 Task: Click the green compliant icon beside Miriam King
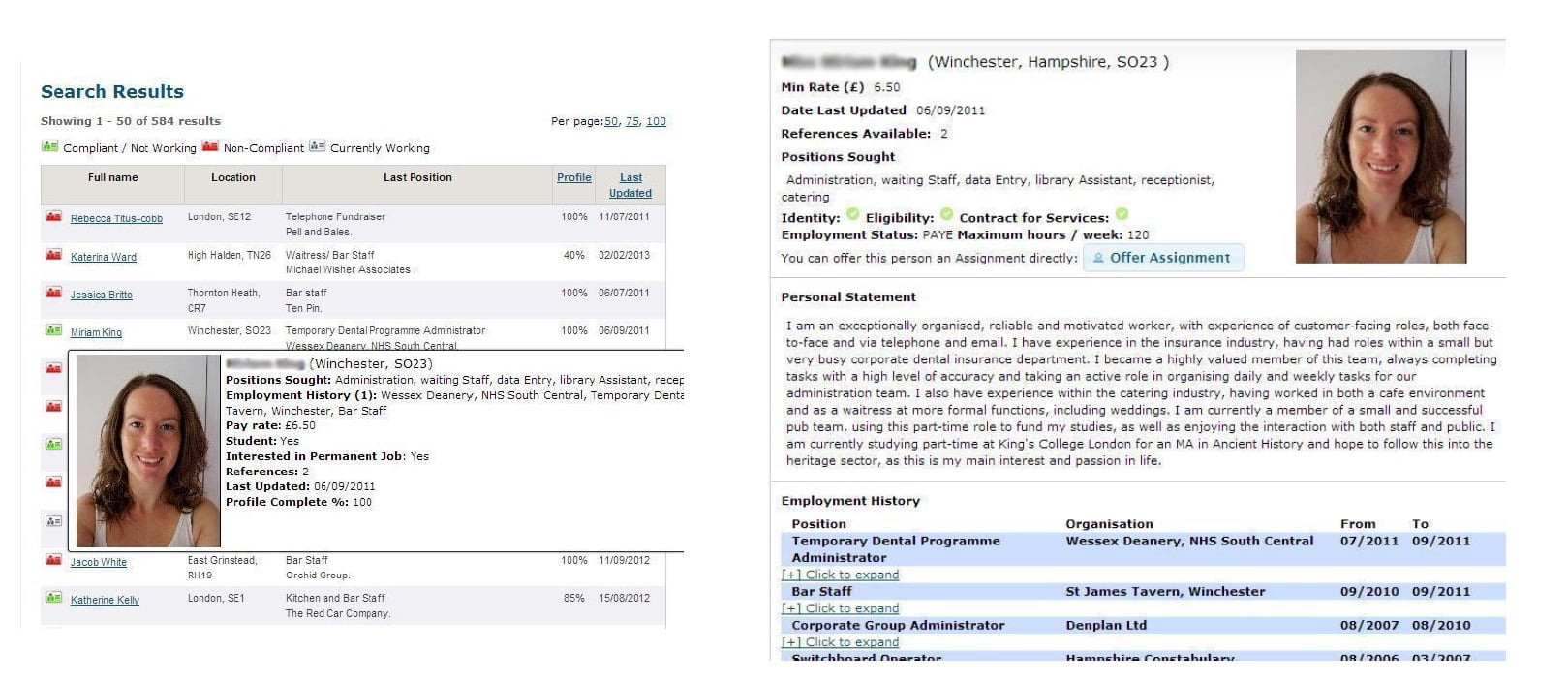click(x=53, y=330)
